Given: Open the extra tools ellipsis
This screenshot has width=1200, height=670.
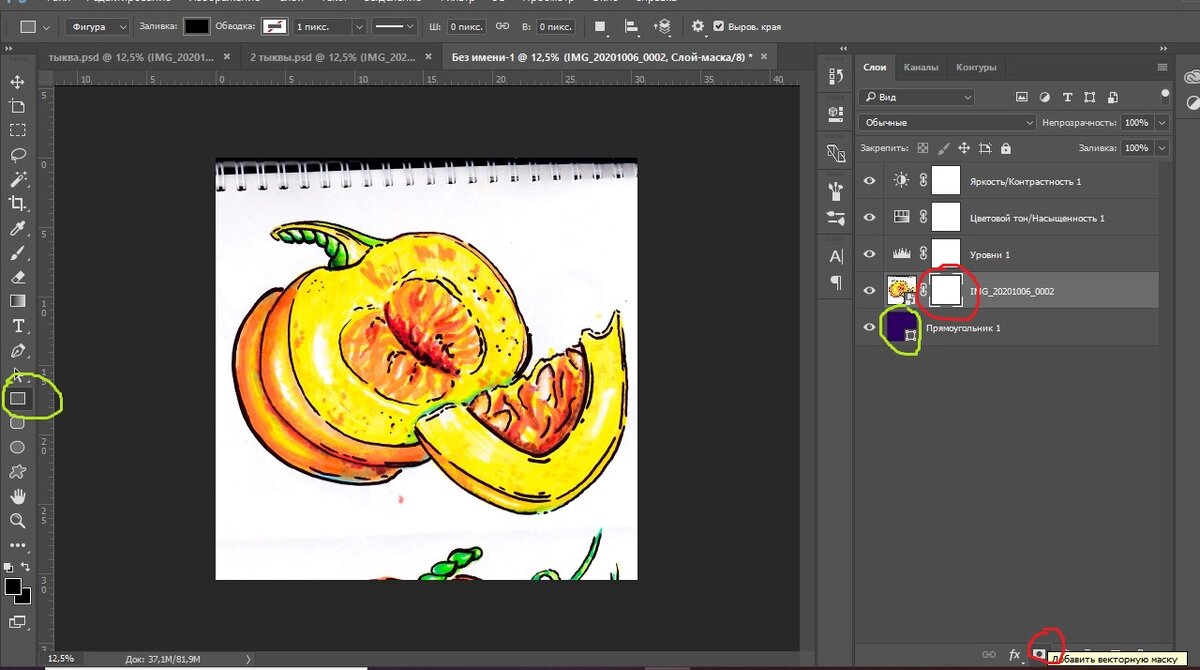Looking at the screenshot, I should point(17,545).
